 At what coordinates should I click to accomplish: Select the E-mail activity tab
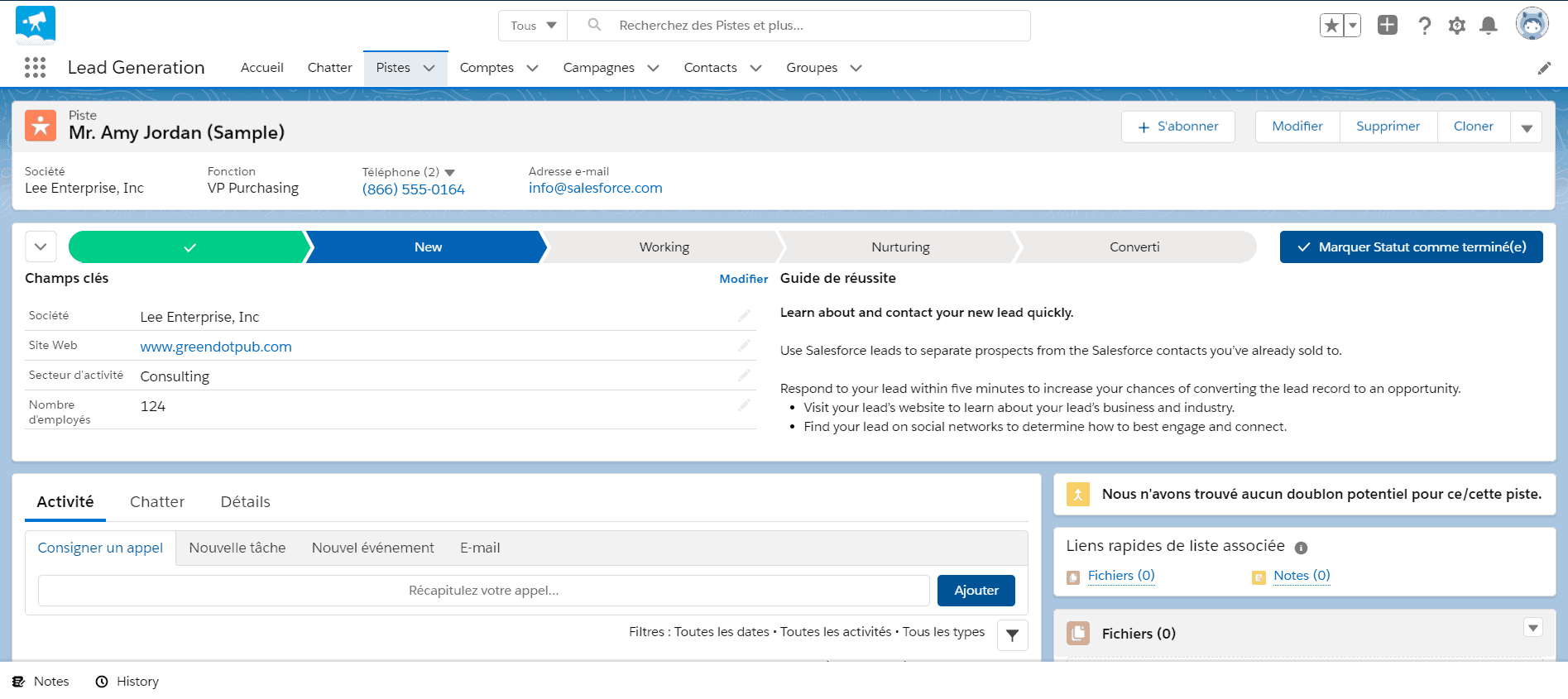(480, 548)
